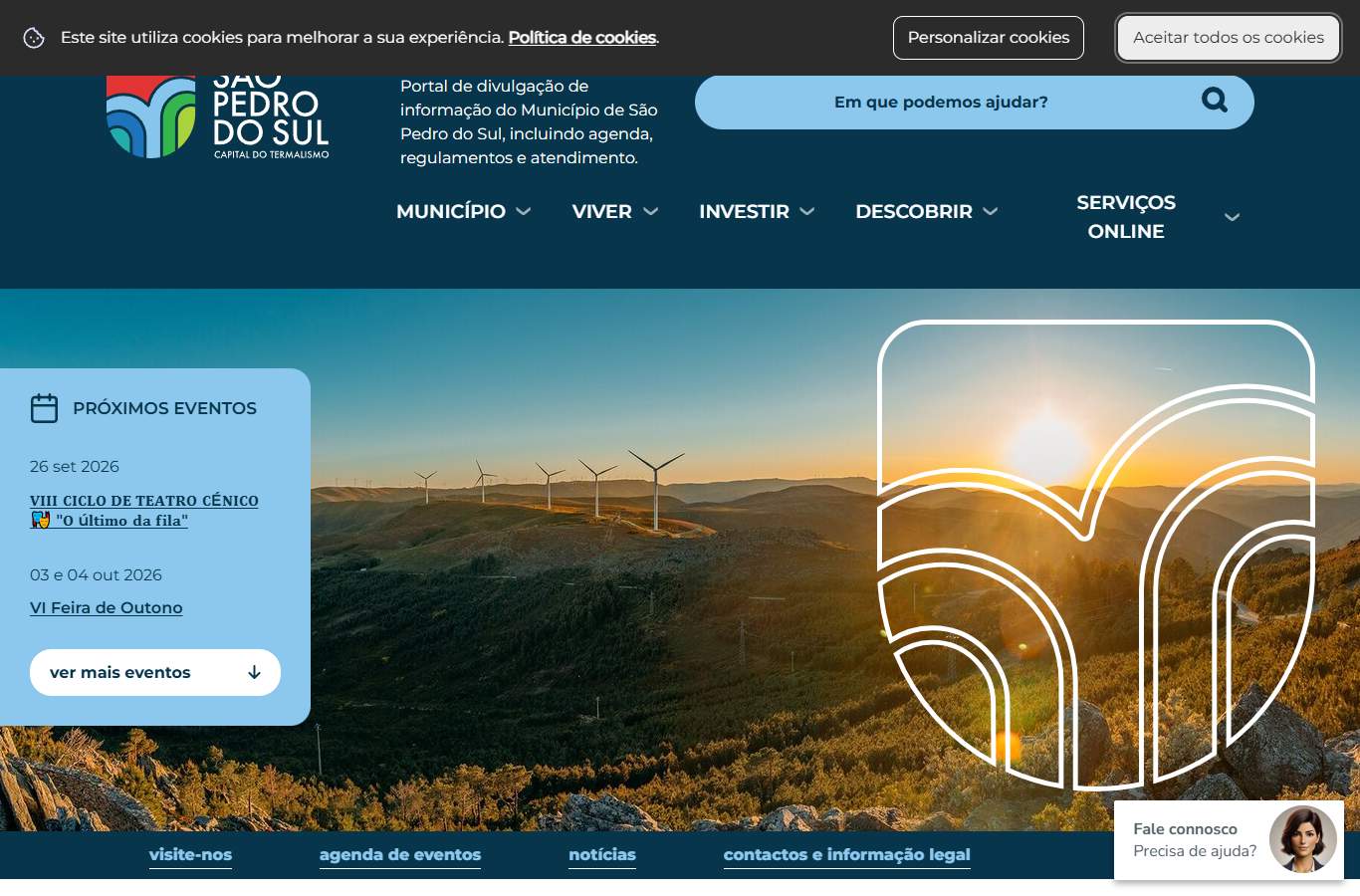Expand the Investir menu chevron
The image size is (1360, 896).
pos(807,211)
